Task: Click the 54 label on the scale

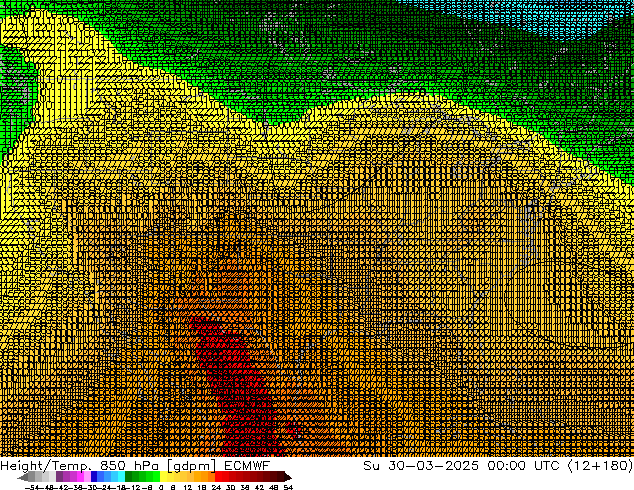Action: click(288, 487)
